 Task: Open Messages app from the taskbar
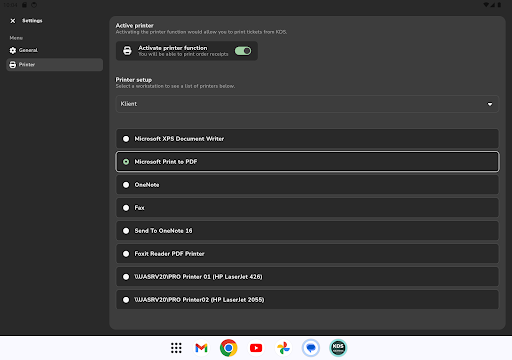pyautogui.click(x=311, y=348)
